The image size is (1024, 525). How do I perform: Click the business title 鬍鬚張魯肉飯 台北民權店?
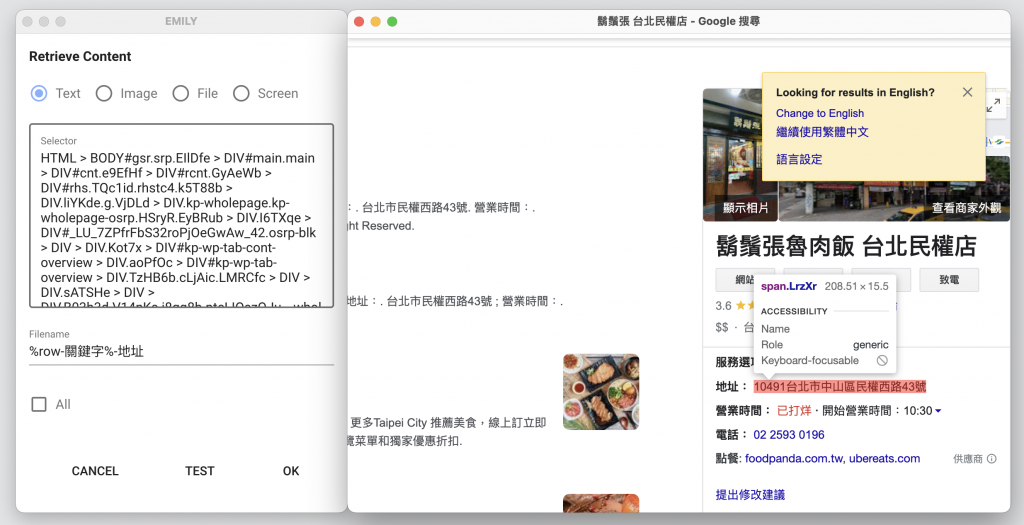[x=846, y=246]
